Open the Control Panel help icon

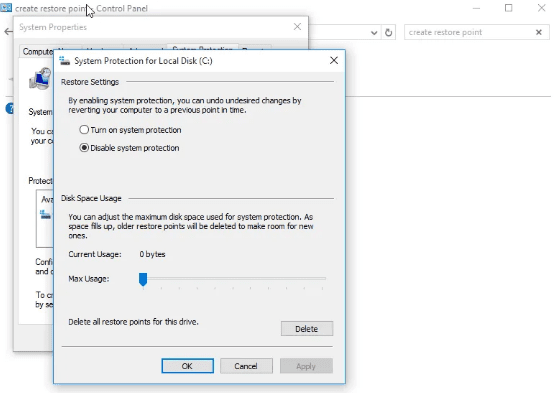click(10, 108)
